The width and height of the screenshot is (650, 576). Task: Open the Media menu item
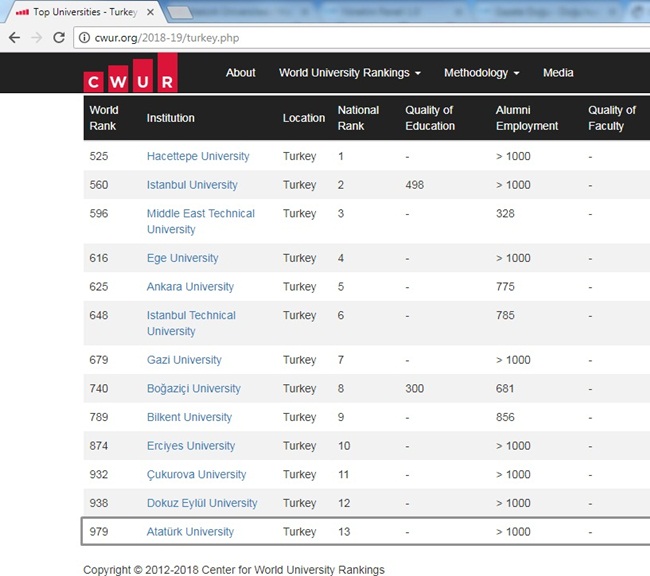[558, 73]
